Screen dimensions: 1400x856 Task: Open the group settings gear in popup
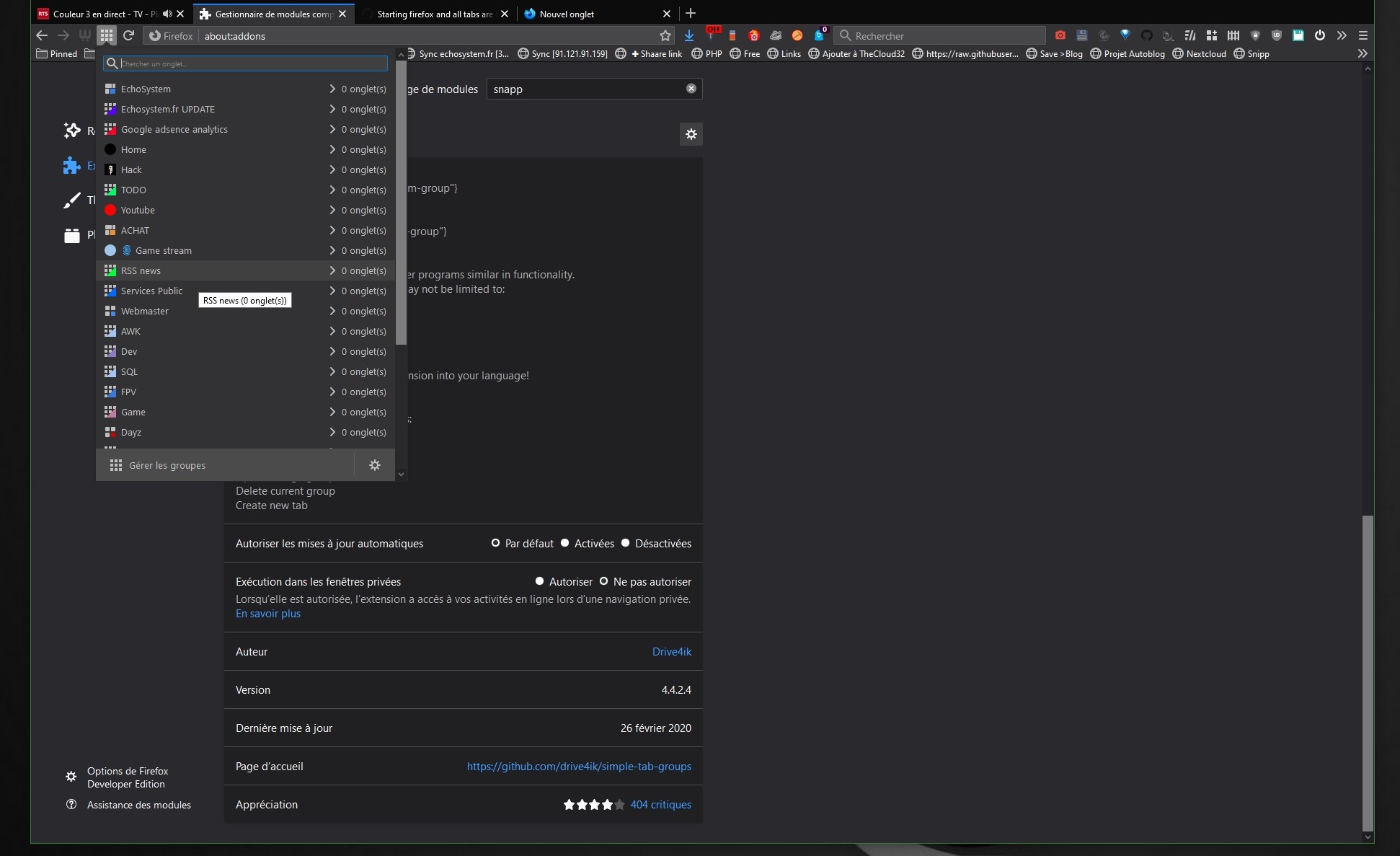coord(375,465)
